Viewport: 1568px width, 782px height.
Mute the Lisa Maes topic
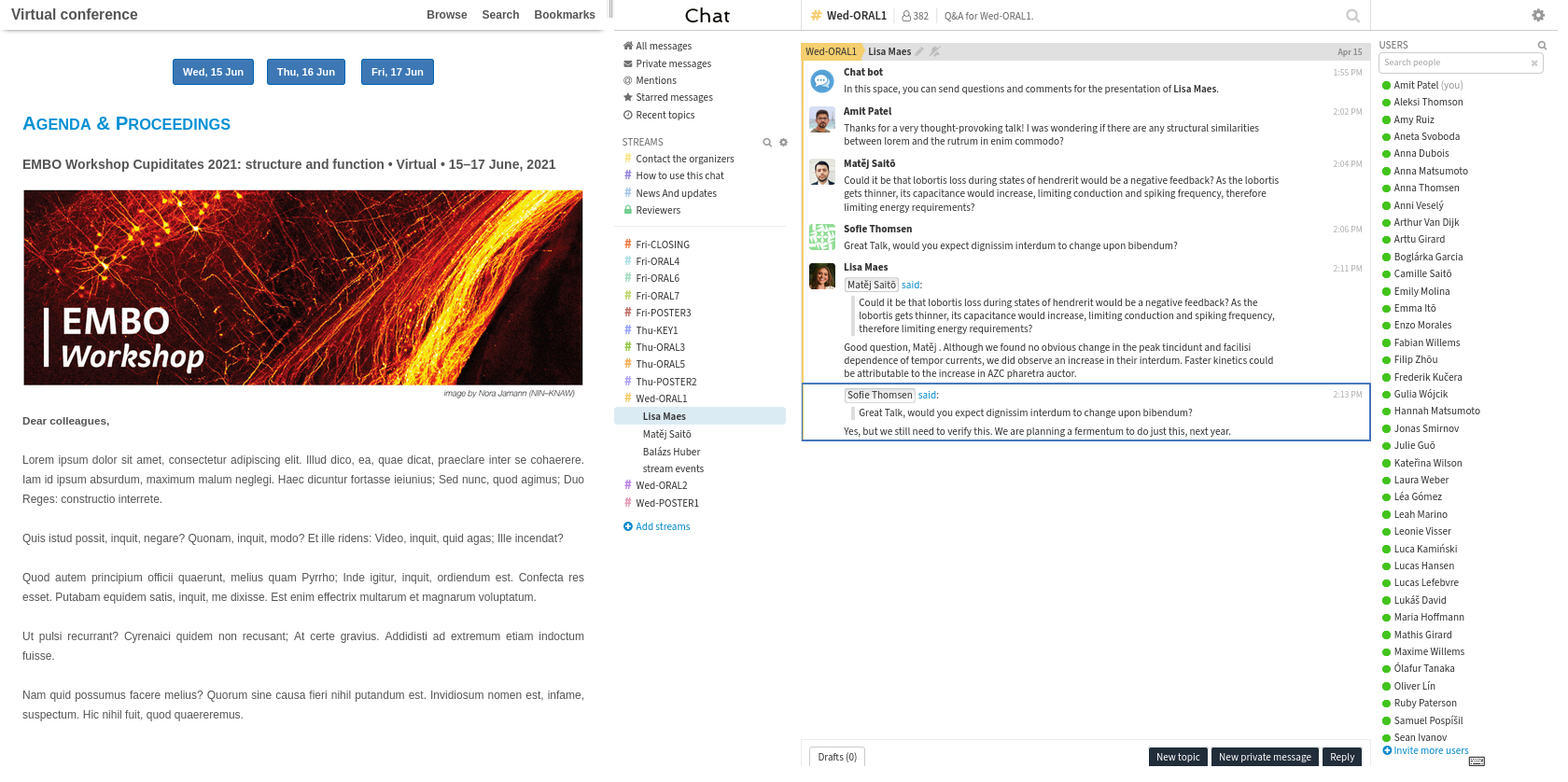click(x=935, y=52)
